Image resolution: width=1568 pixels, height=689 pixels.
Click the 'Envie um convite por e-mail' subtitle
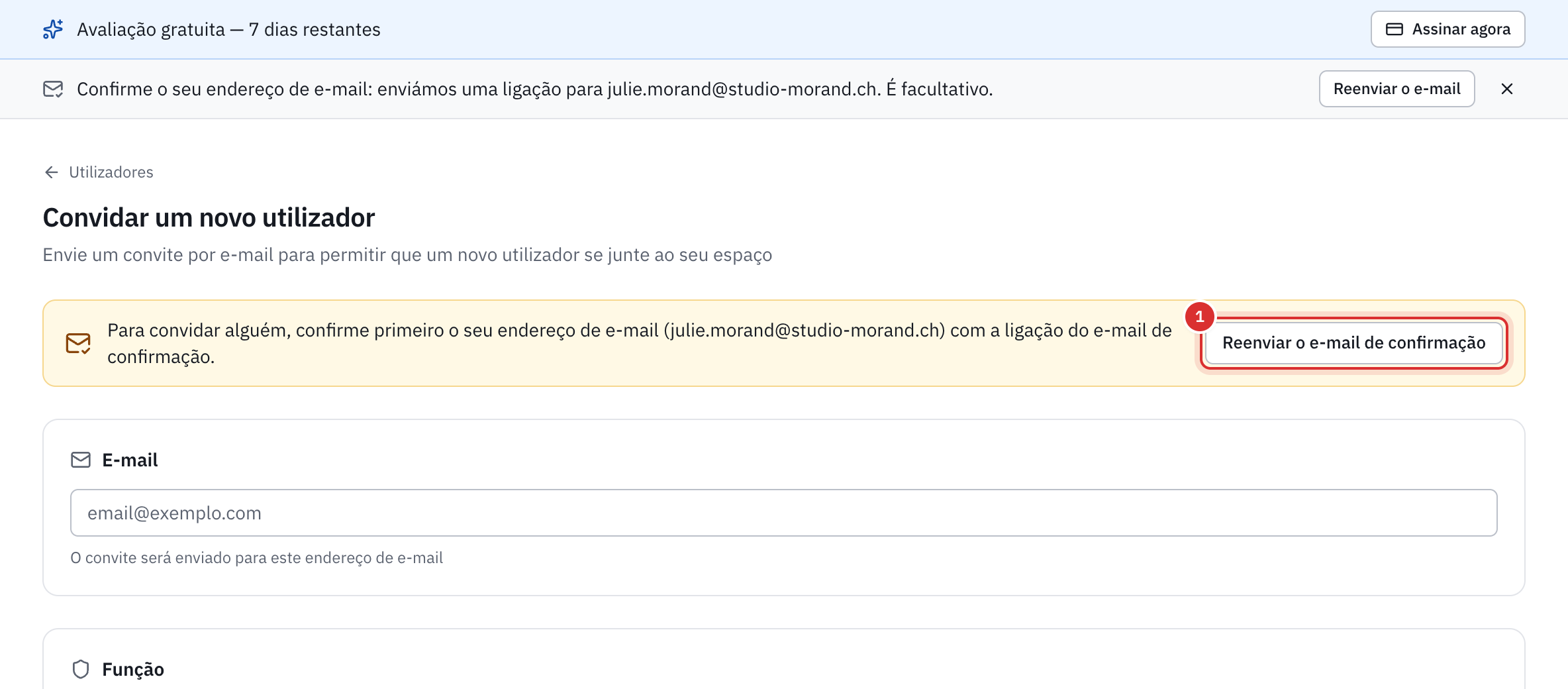[x=407, y=255]
